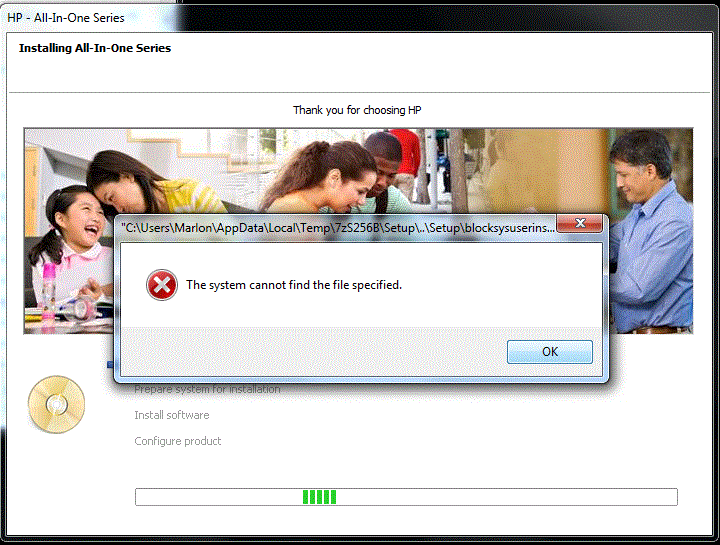Screen dimensions: 720x545
Task: Click the red error icon in the dialog
Action: pos(161,285)
